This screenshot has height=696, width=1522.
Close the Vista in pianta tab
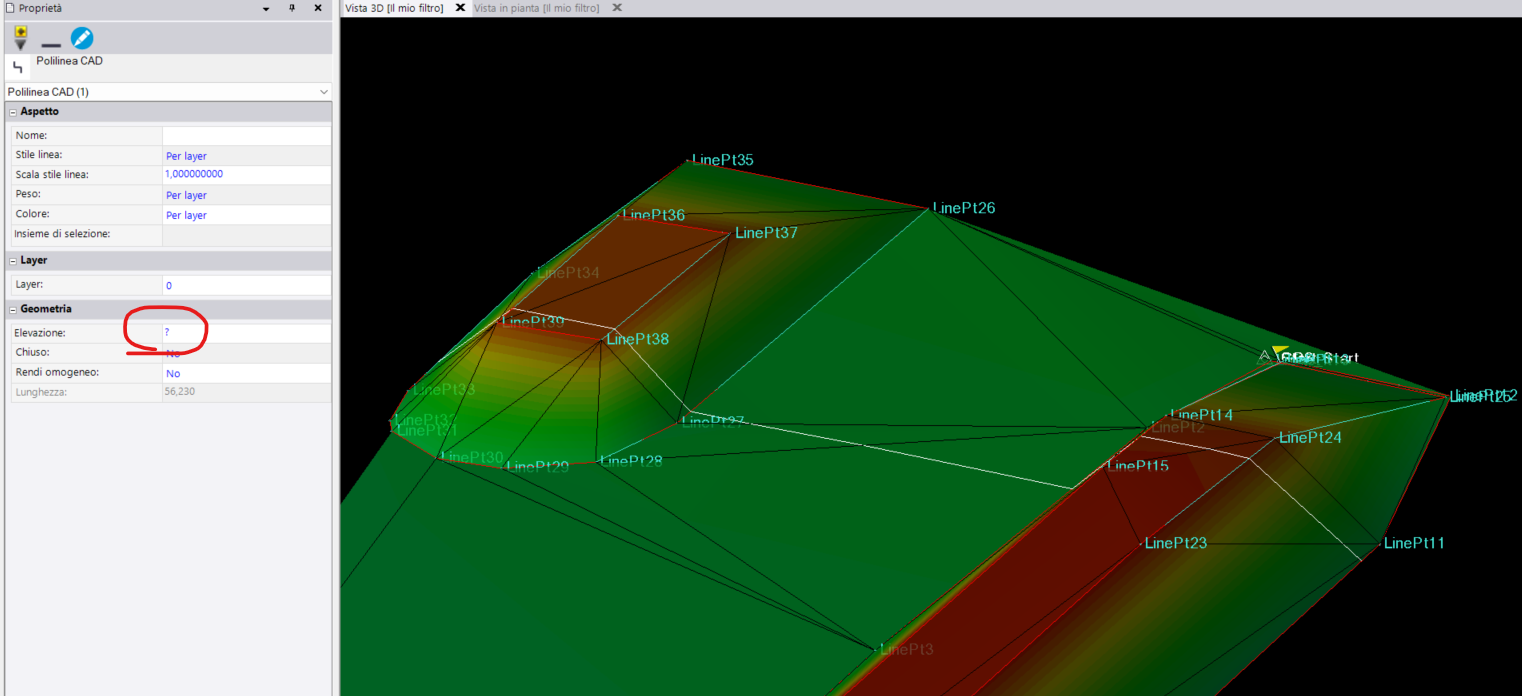617,8
